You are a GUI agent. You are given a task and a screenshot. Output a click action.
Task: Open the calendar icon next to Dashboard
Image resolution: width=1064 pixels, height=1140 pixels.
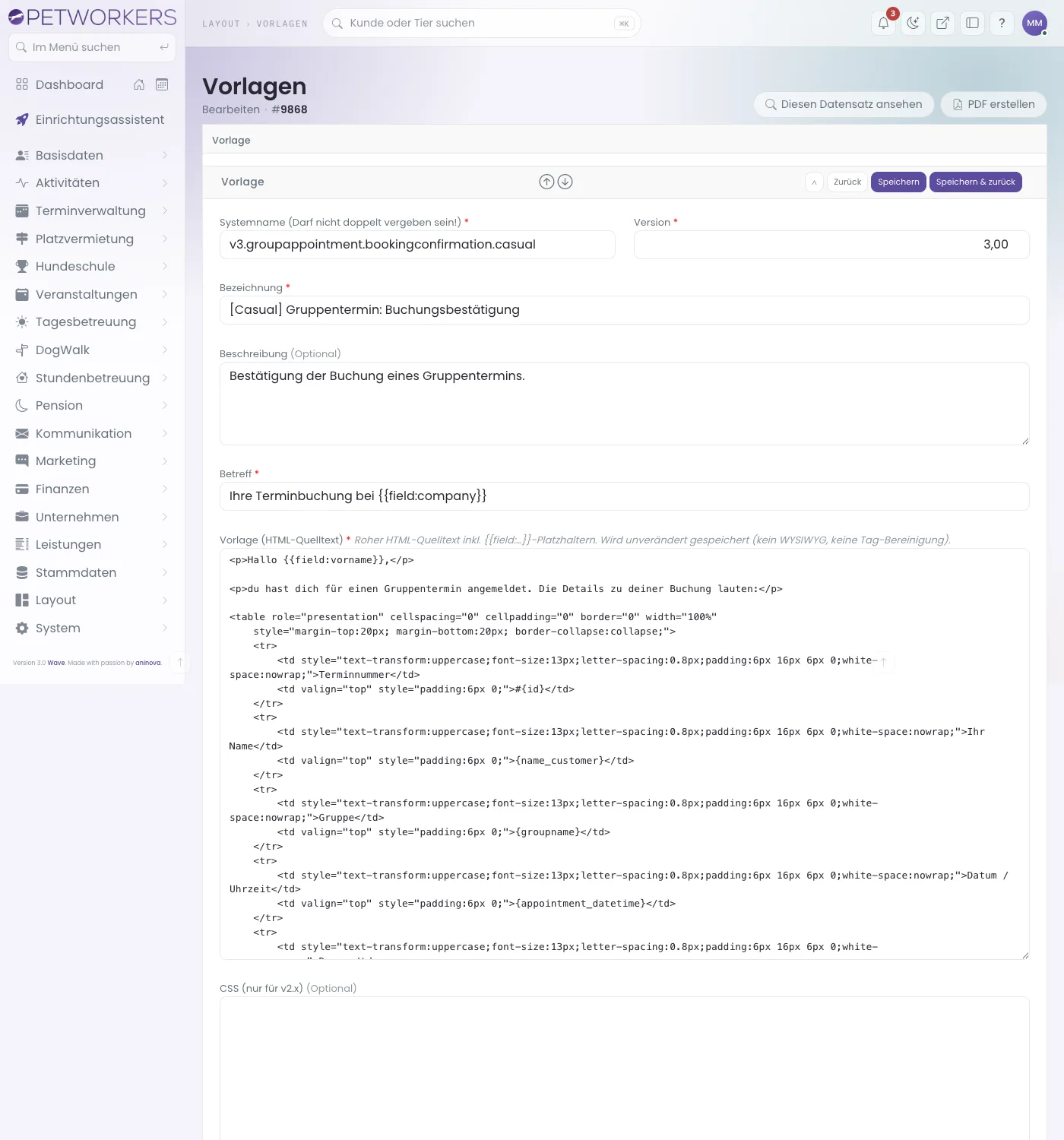pos(162,84)
